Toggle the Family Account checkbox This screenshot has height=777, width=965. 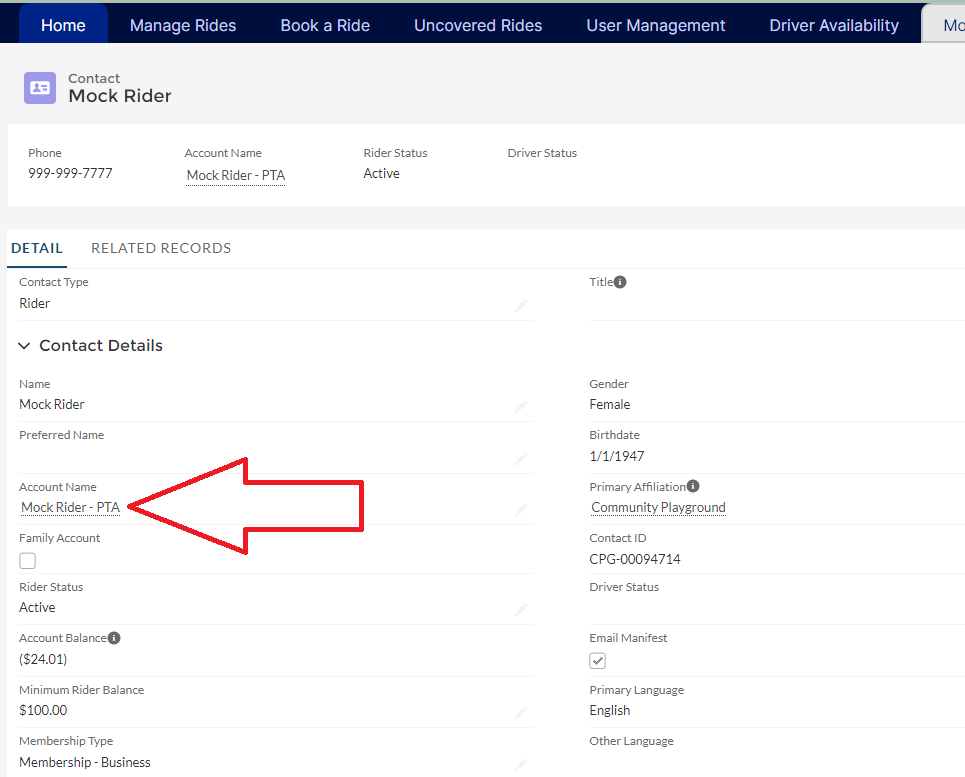28,561
